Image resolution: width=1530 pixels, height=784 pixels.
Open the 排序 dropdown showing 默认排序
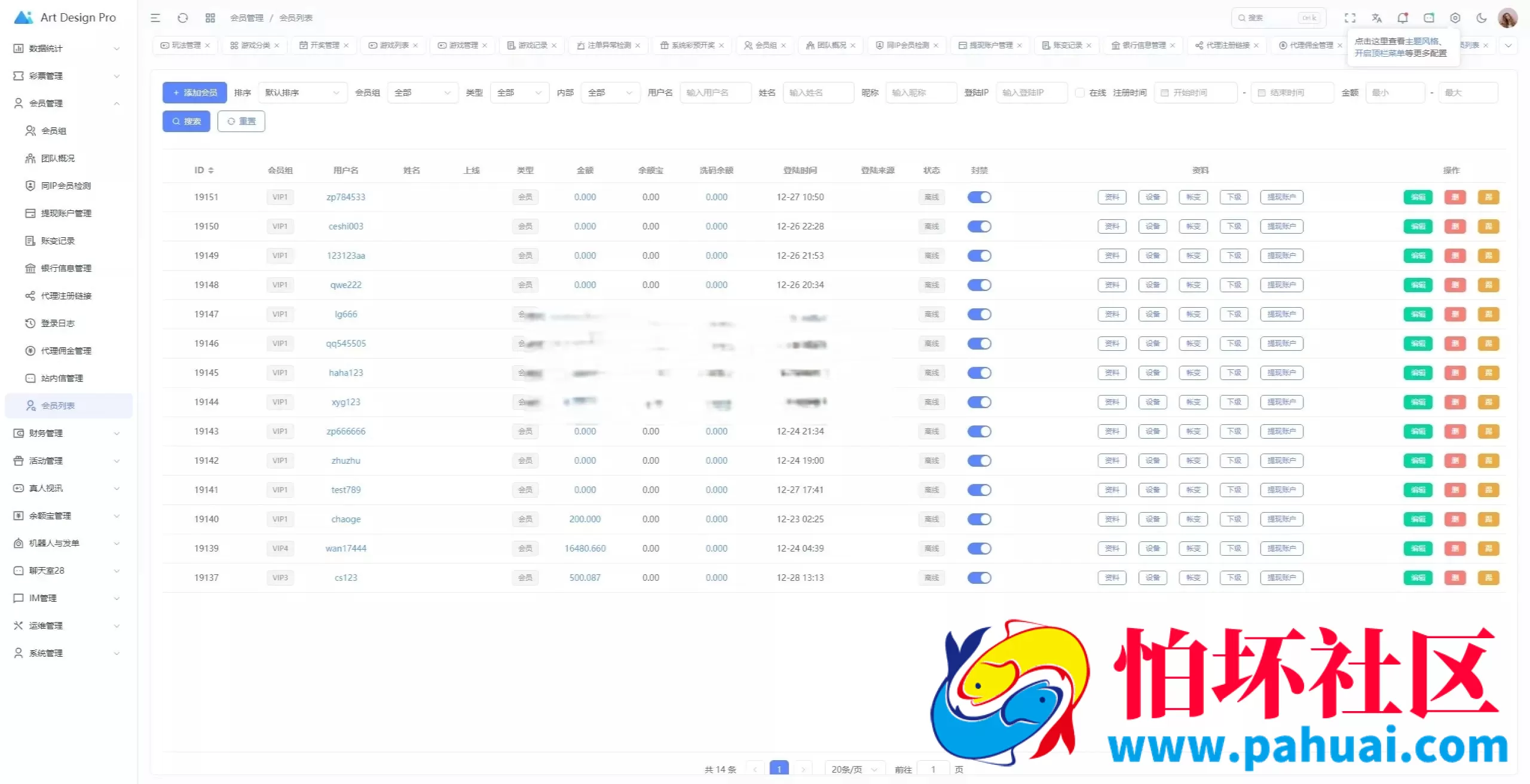302,93
